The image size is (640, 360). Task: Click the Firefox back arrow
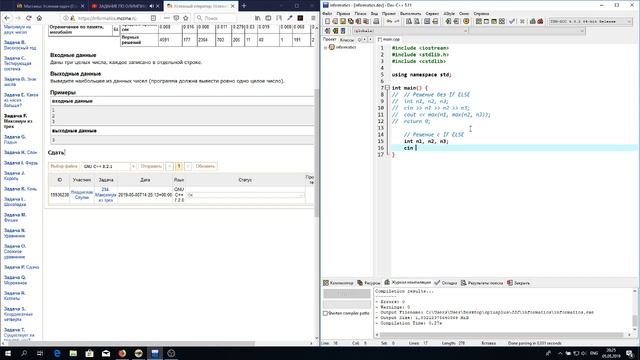tap(7, 18)
